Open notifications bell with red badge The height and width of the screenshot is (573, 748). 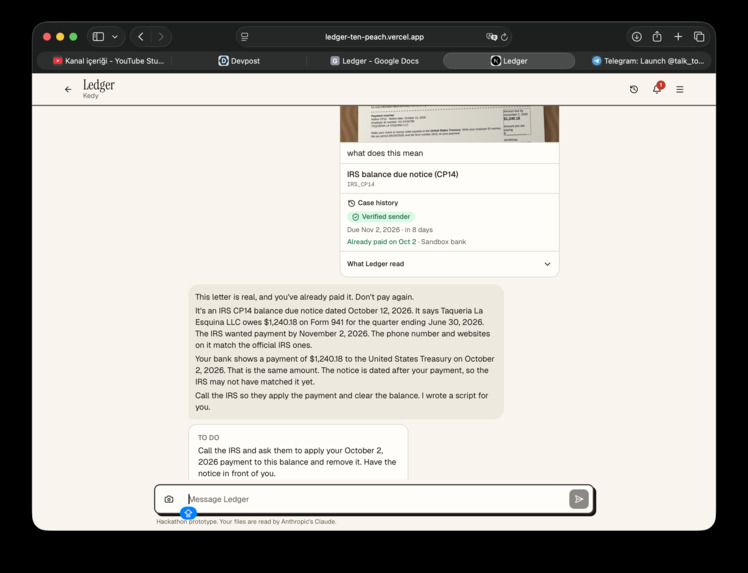[x=657, y=89]
